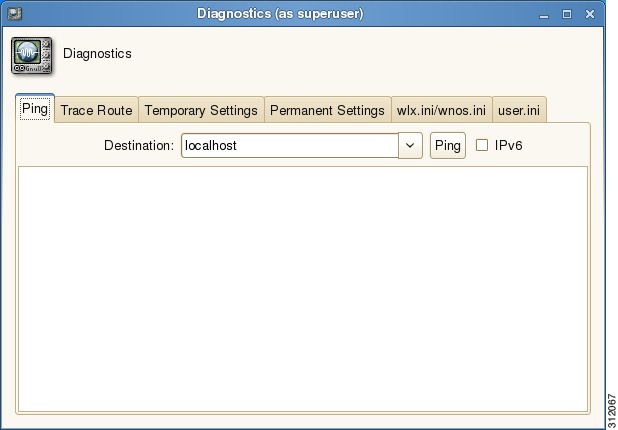Click the Destination: label
618x430 pixels.
139,145
